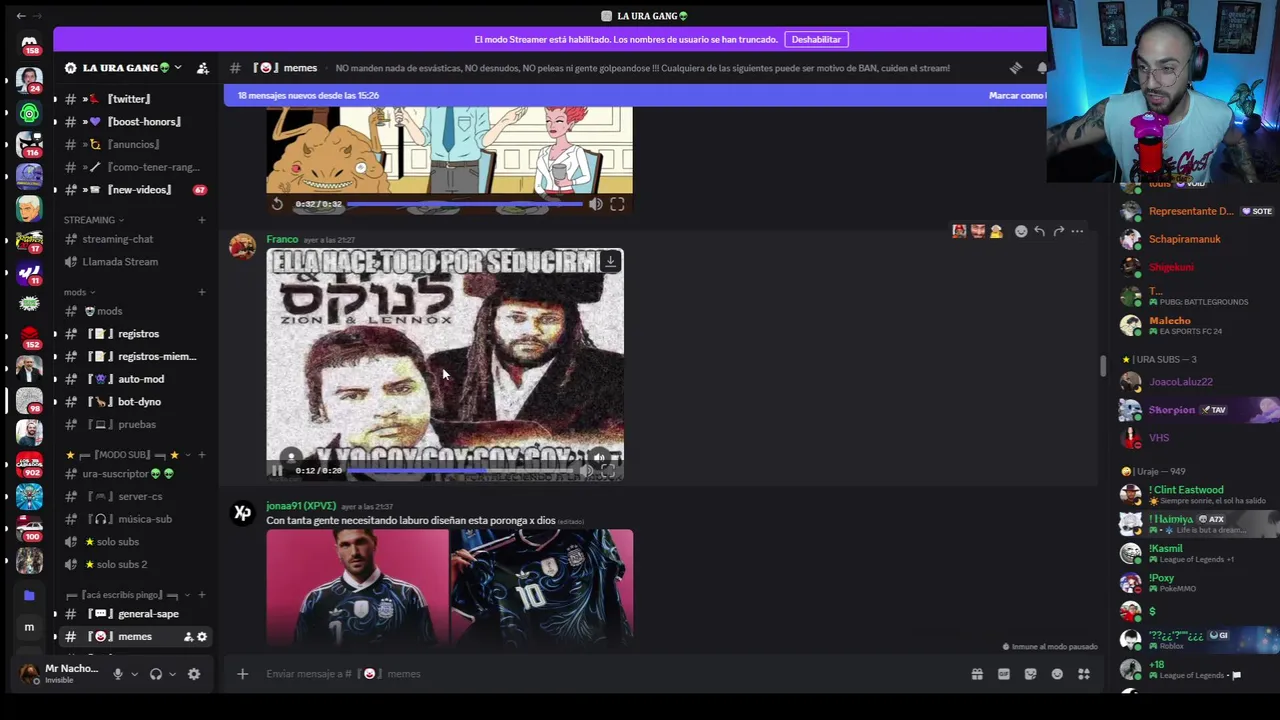Pause the Zion & Lennox video
Screen dimensions: 1280x720
click(x=277, y=470)
